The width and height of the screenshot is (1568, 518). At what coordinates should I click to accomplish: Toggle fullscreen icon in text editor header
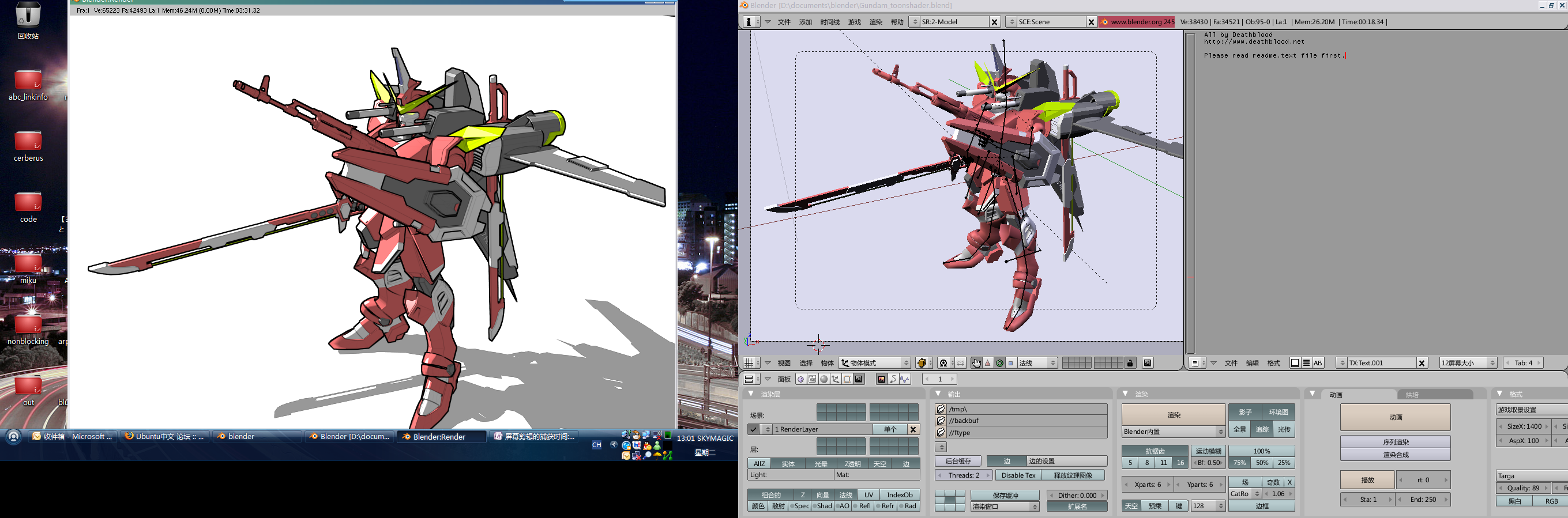[x=1295, y=363]
